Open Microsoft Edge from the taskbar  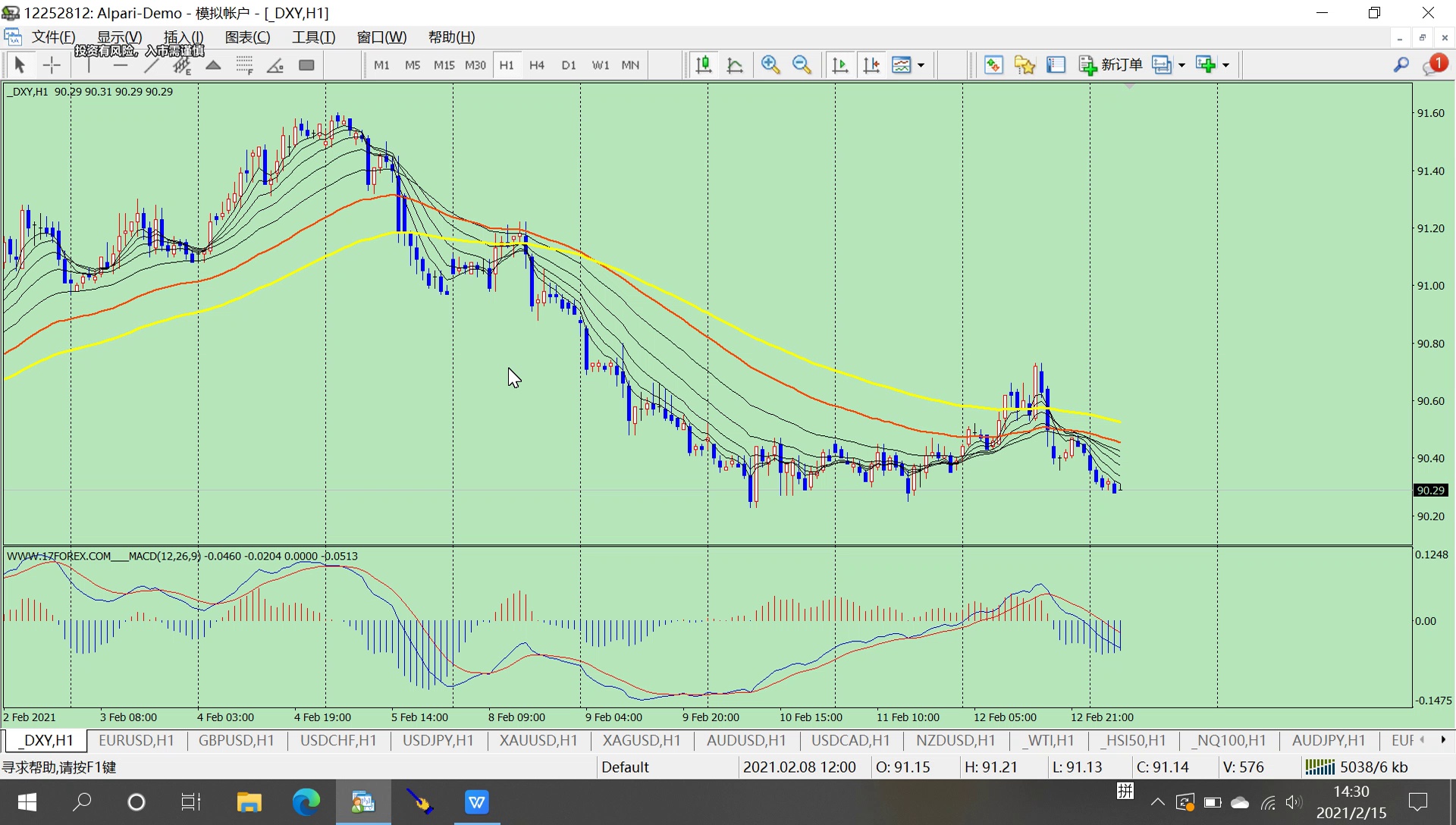pyautogui.click(x=306, y=801)
